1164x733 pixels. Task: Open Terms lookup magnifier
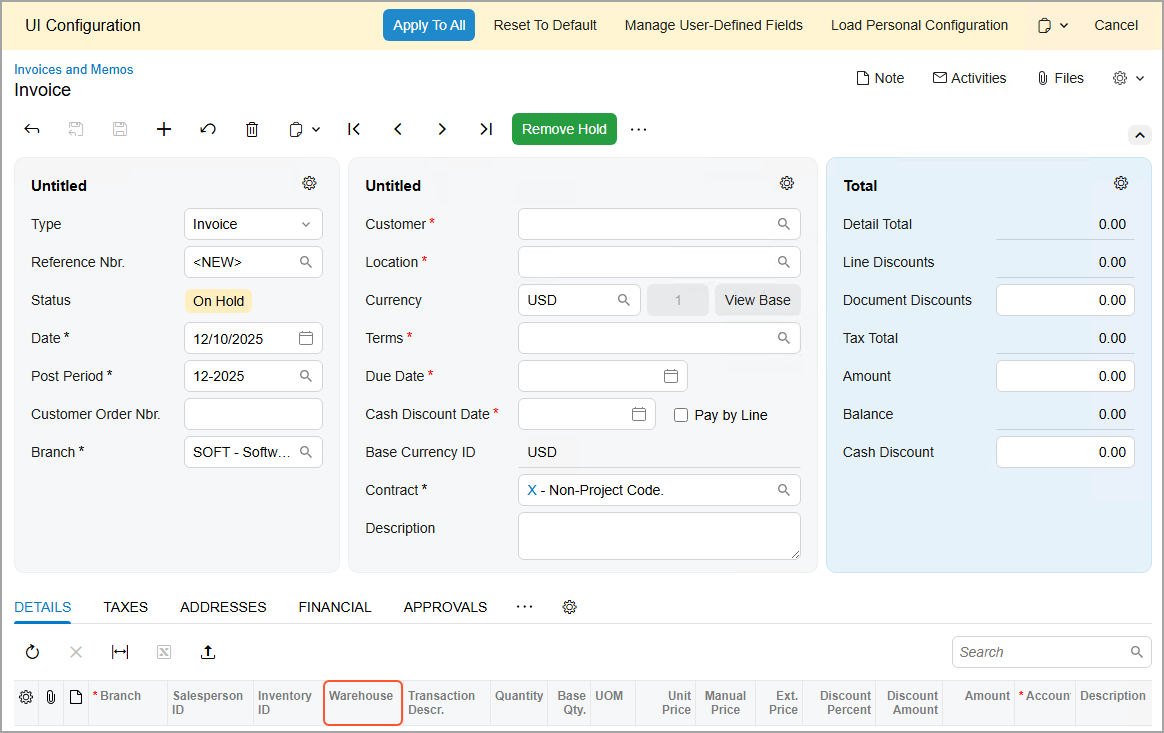[x=784, y=338]
